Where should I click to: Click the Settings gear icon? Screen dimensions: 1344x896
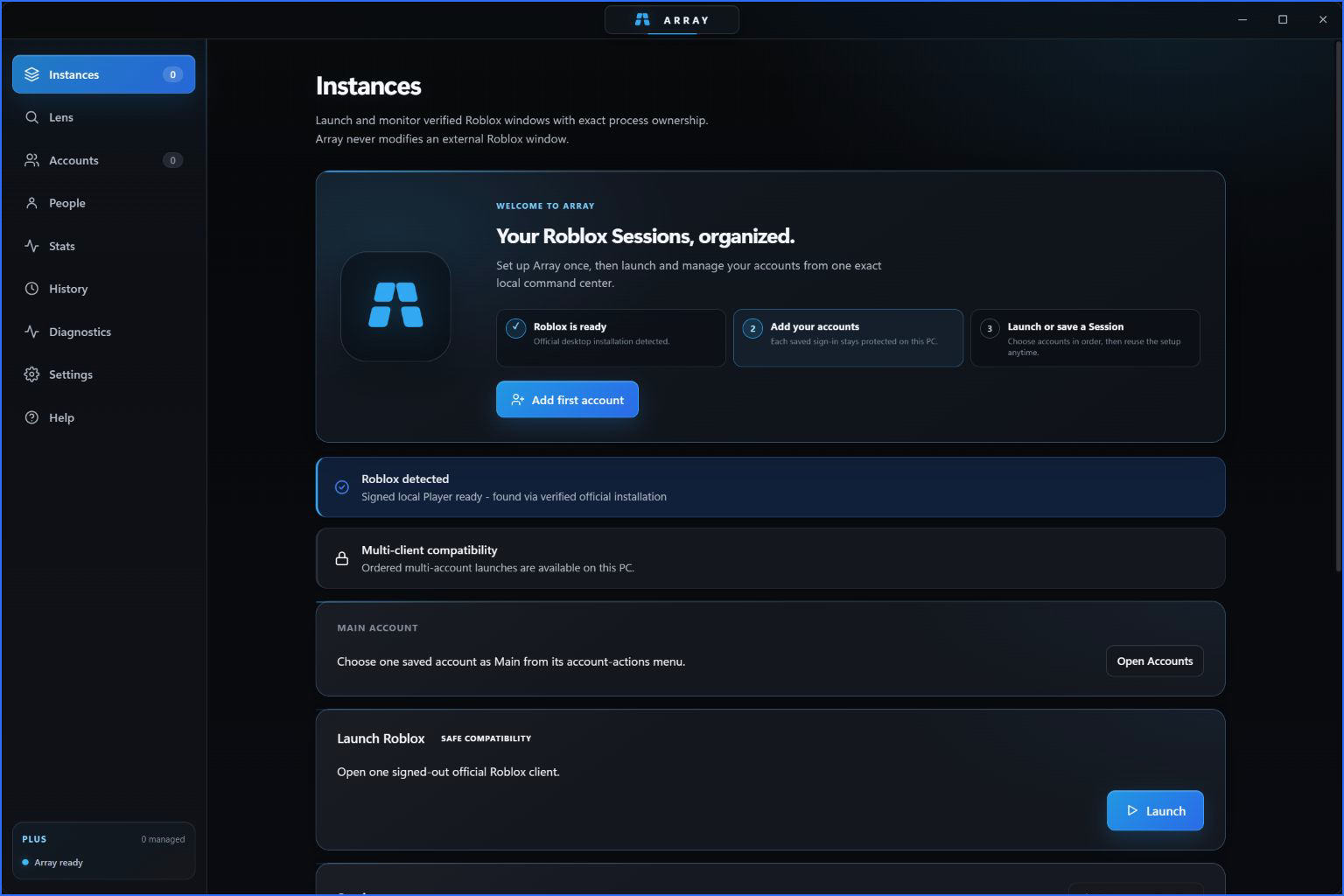32,374
